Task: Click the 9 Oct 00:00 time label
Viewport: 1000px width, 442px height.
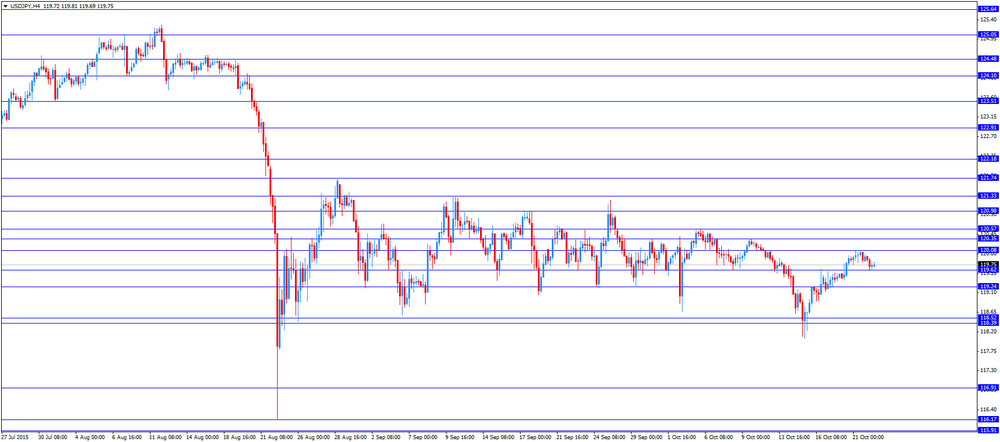Action: (756, 438)
